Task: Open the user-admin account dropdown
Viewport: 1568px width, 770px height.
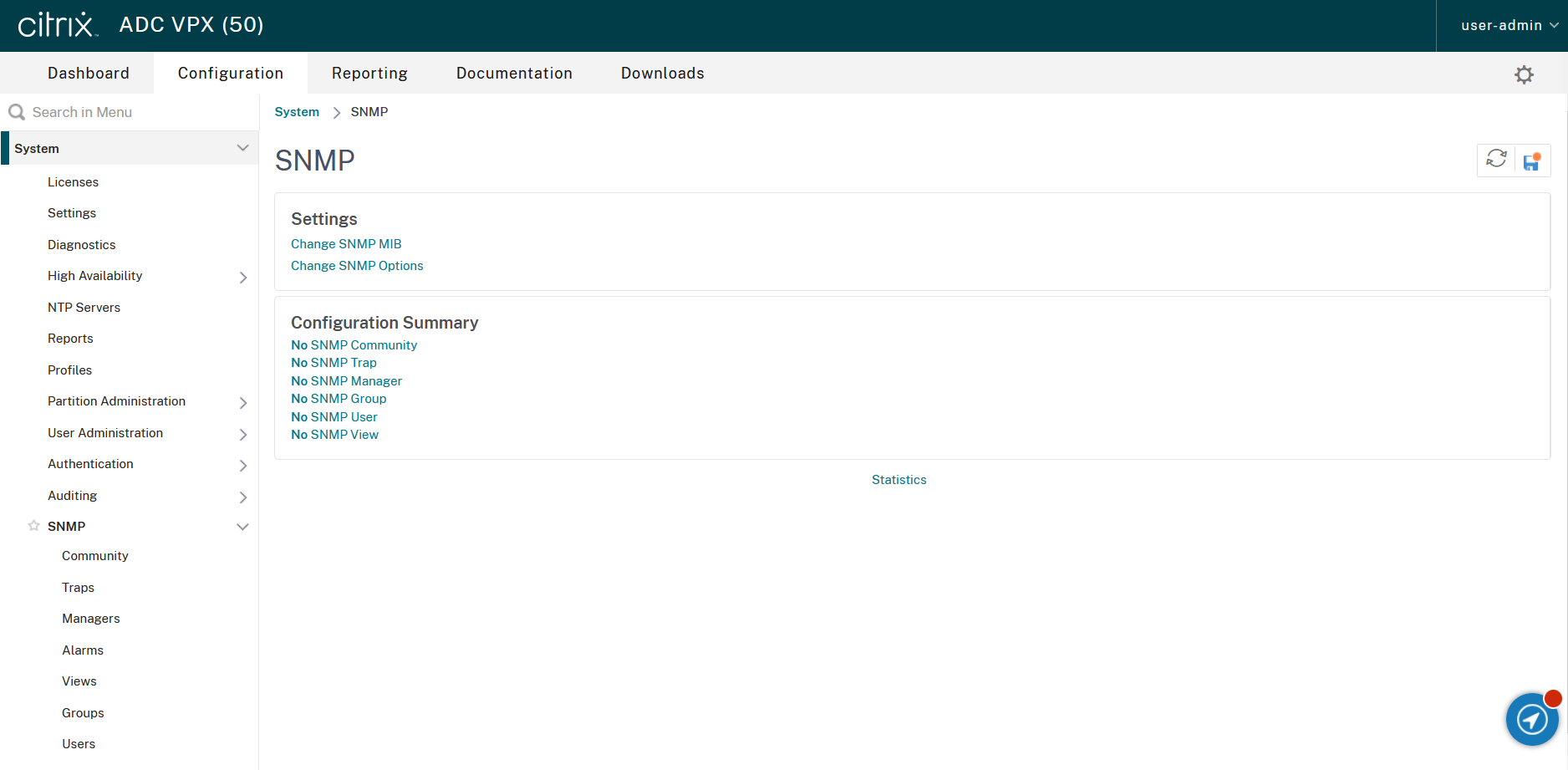Action: [1509, 25]
